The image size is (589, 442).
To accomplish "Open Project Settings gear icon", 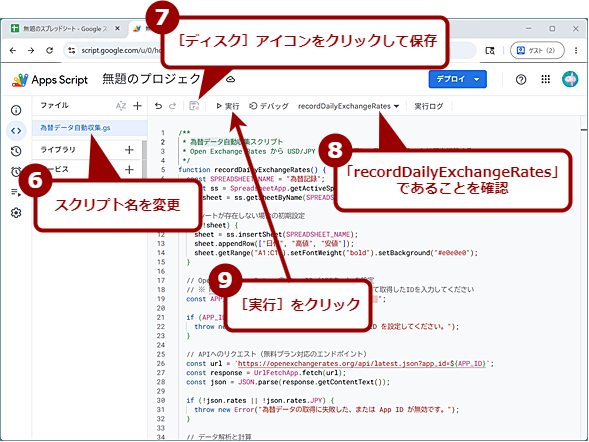I will click(16, 213).
